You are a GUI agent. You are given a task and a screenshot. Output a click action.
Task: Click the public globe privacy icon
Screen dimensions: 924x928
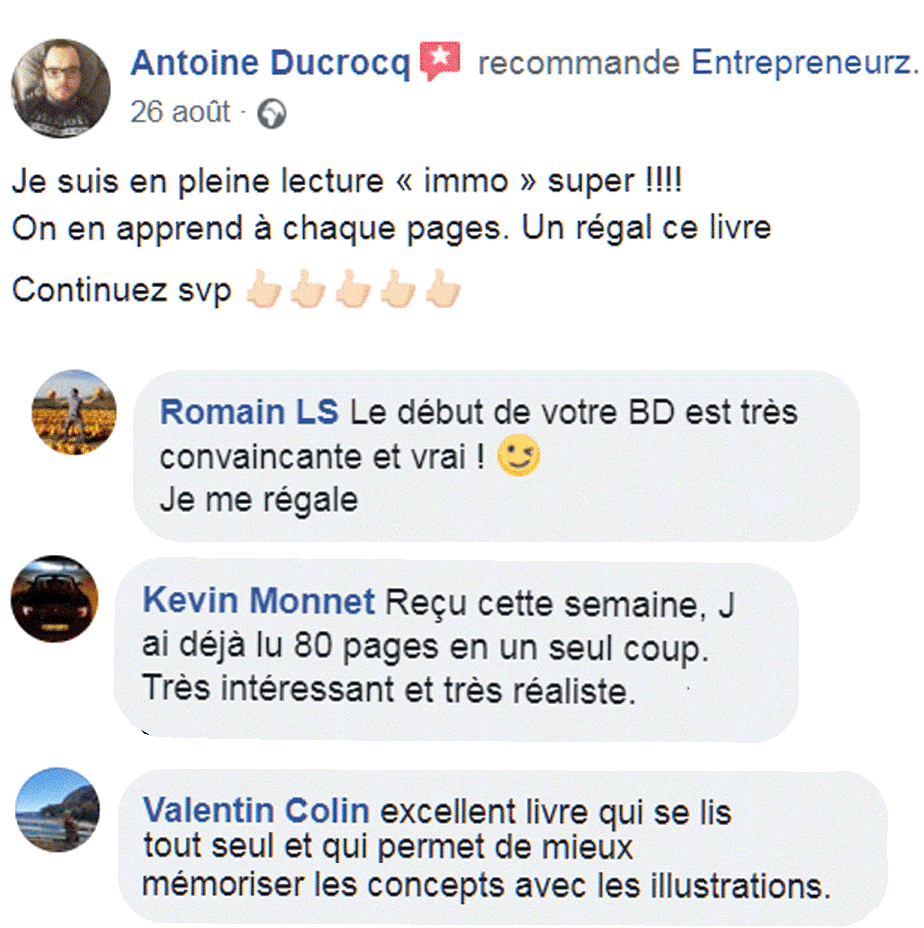click(x=272, y=114)
